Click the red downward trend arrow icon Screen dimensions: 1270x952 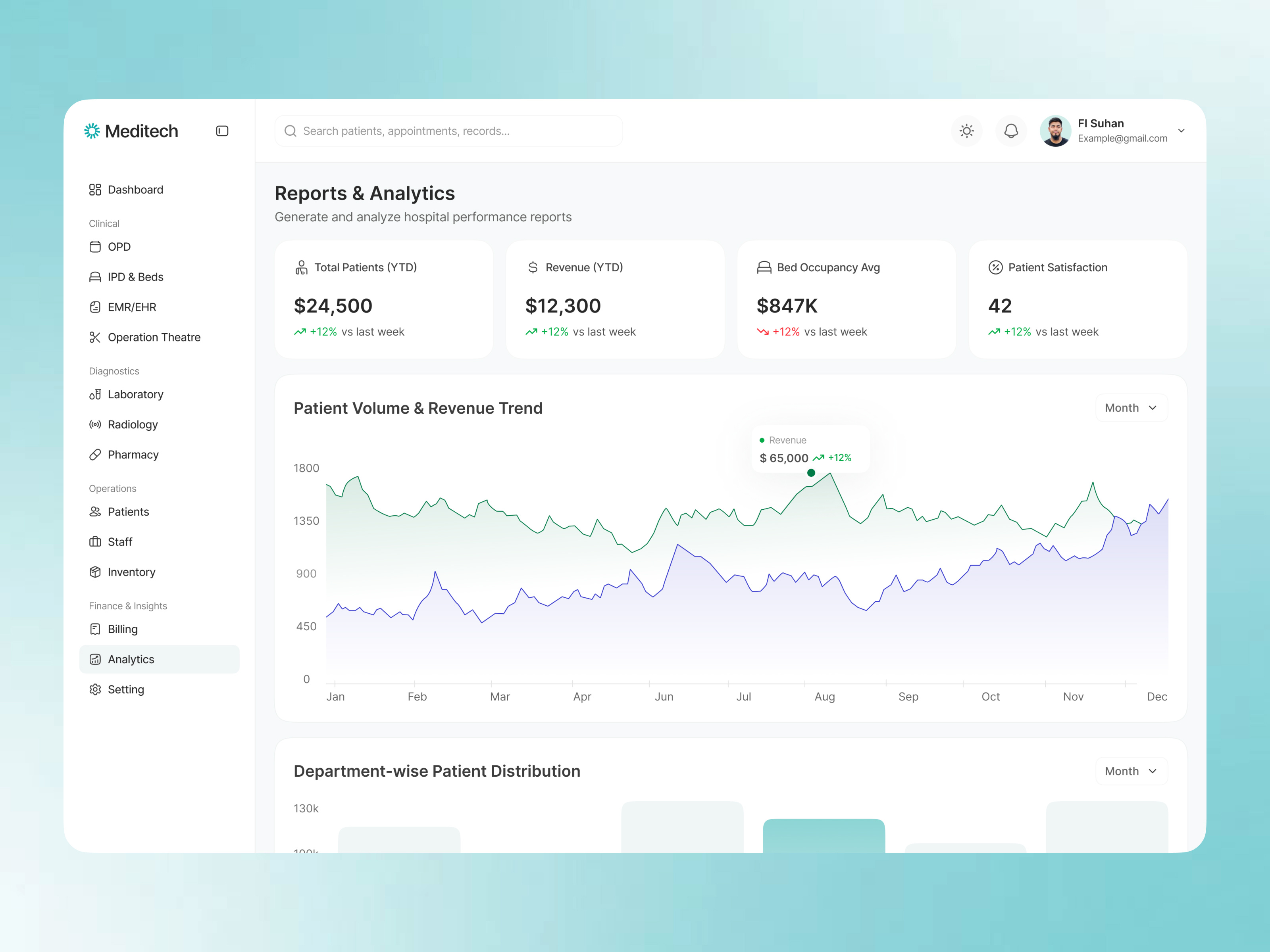pyautogui.click(x=763, y=332)
